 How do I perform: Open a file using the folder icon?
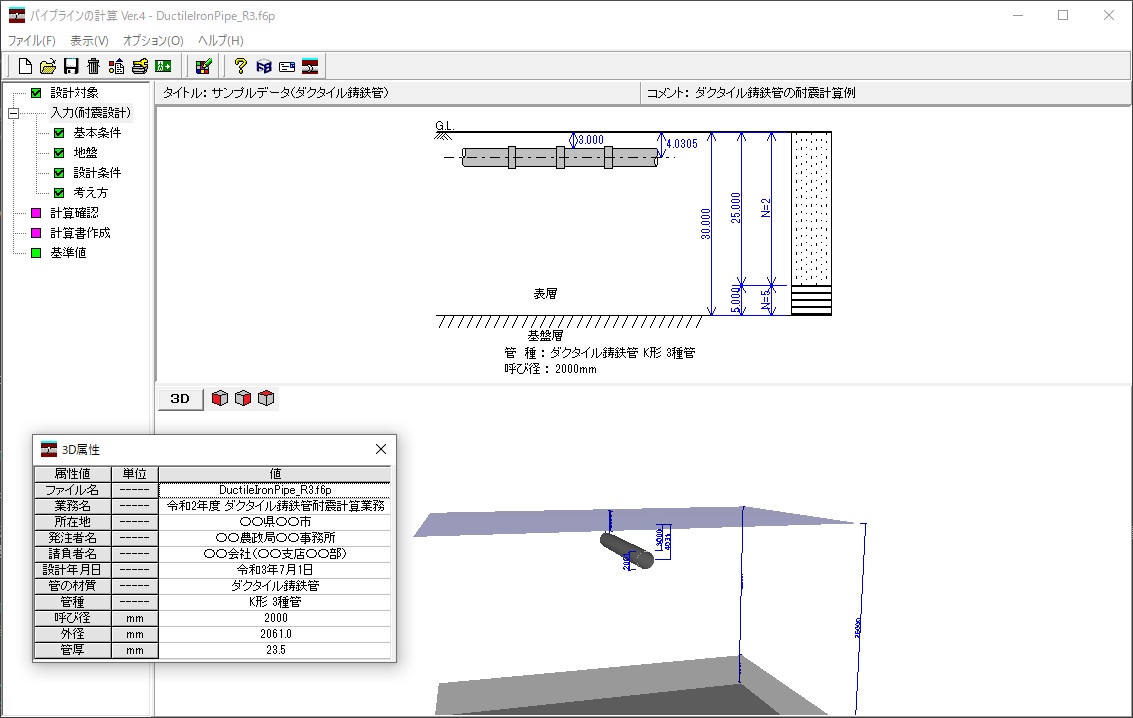[x=48, y=66]
